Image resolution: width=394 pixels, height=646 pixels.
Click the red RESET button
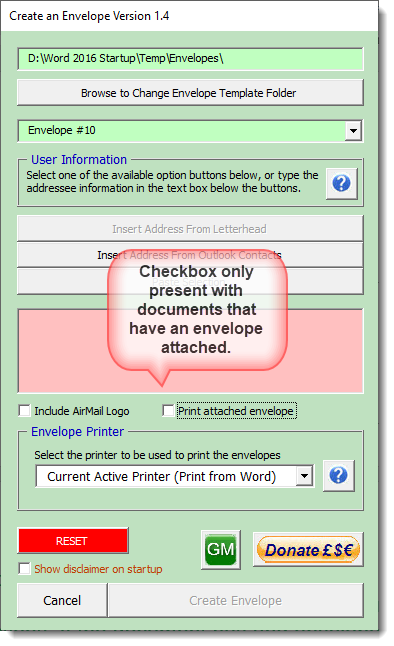73,541
